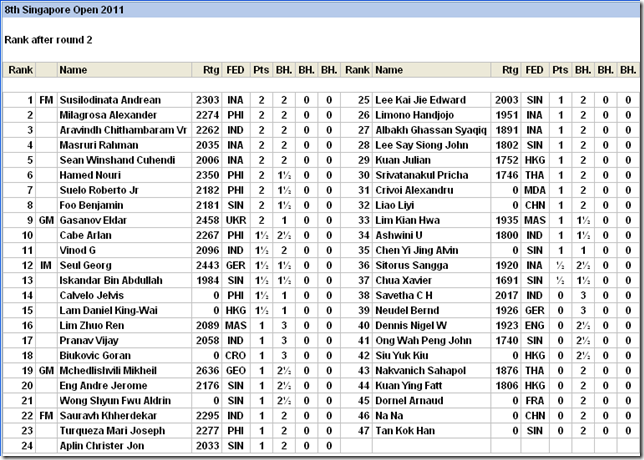This screenshot has width=644, height=460.
Task: Click on 'Suelo Roberto Jr'
Action: [99, 190]
